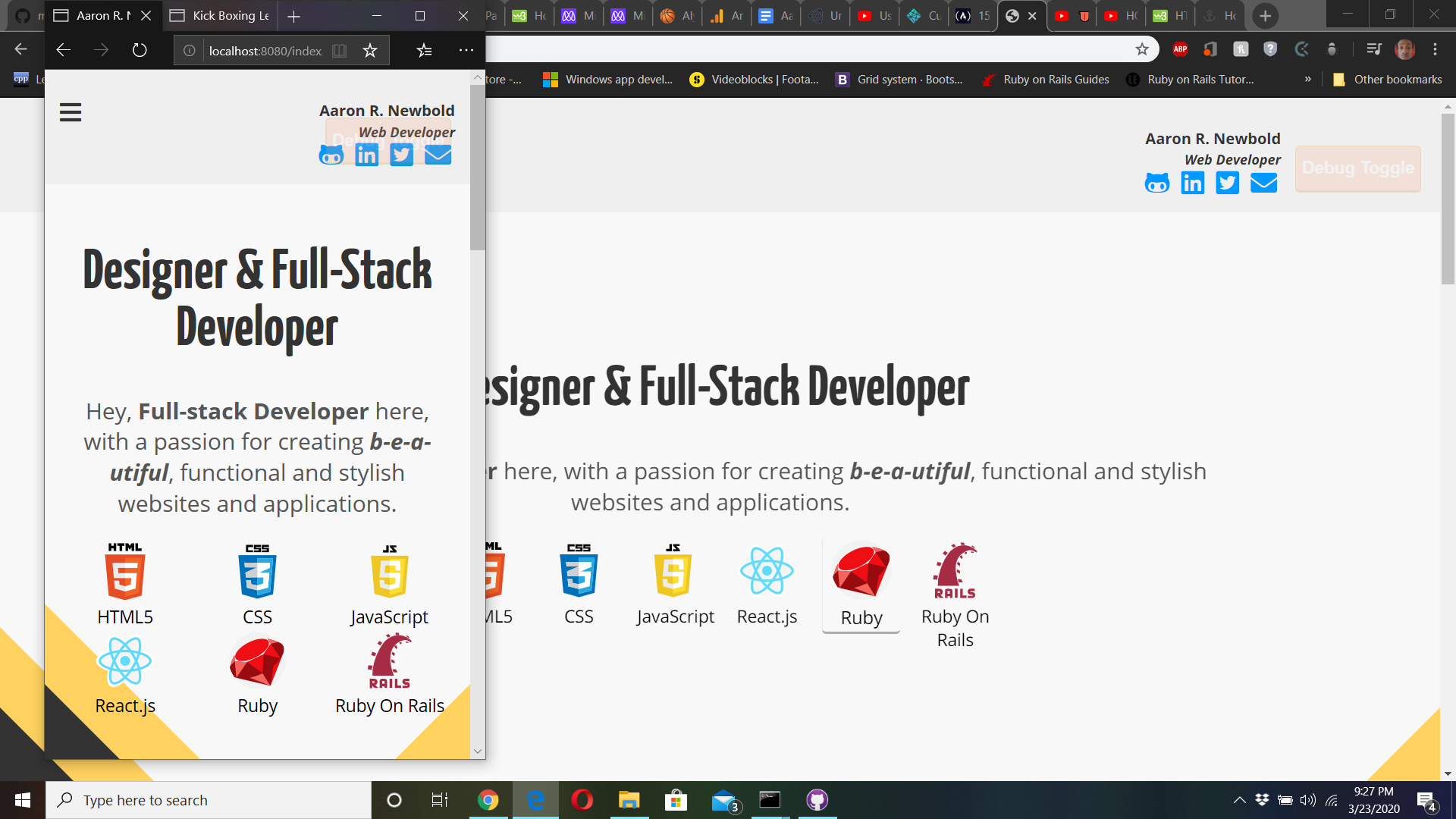
Task: Open the Twitter bird icon
Action: (401, 155)
